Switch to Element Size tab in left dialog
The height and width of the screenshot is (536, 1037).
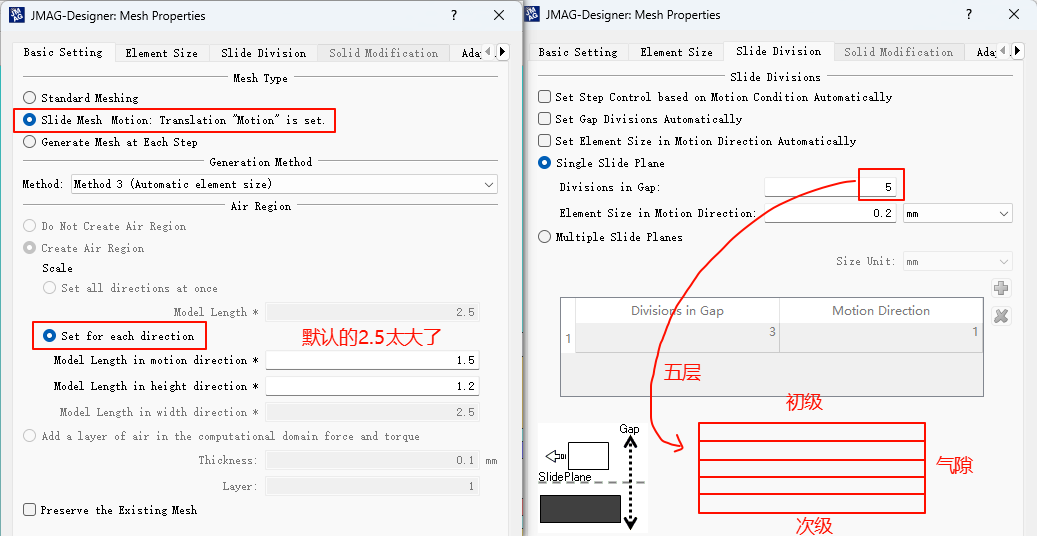click(x=161, y=53)
